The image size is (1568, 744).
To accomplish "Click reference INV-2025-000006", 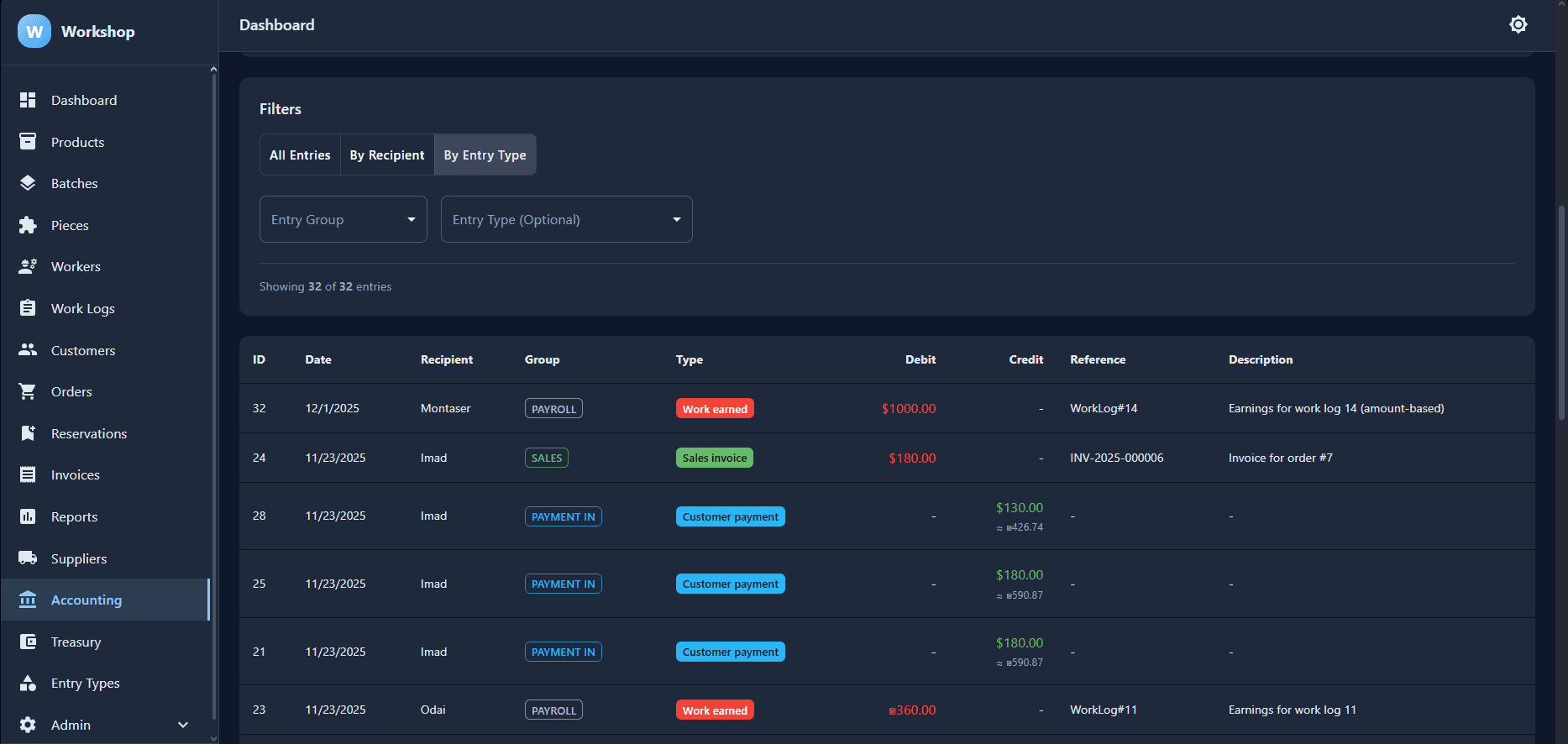I will (x=1117, y=458).
